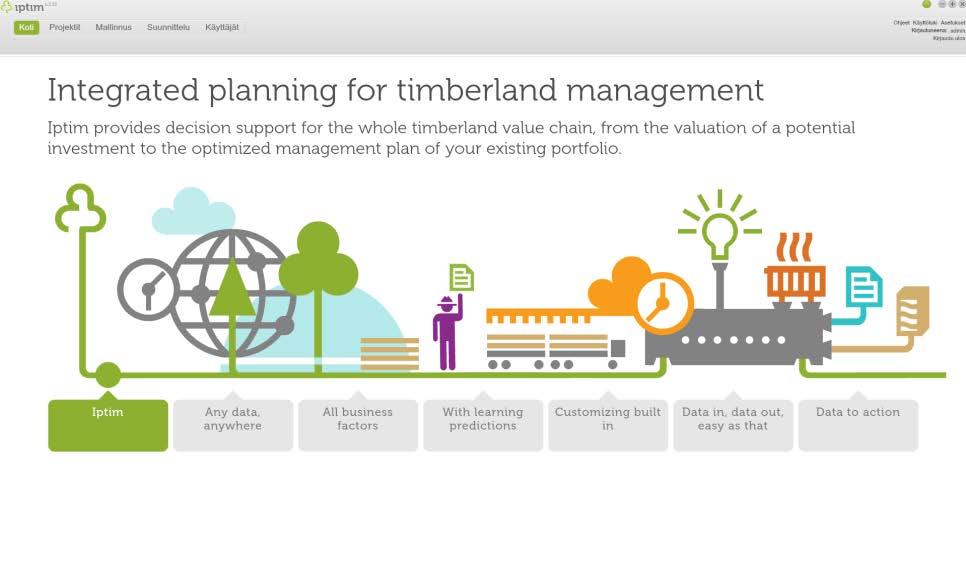Show the 'Data to action' step

click(x=858, y=425)
